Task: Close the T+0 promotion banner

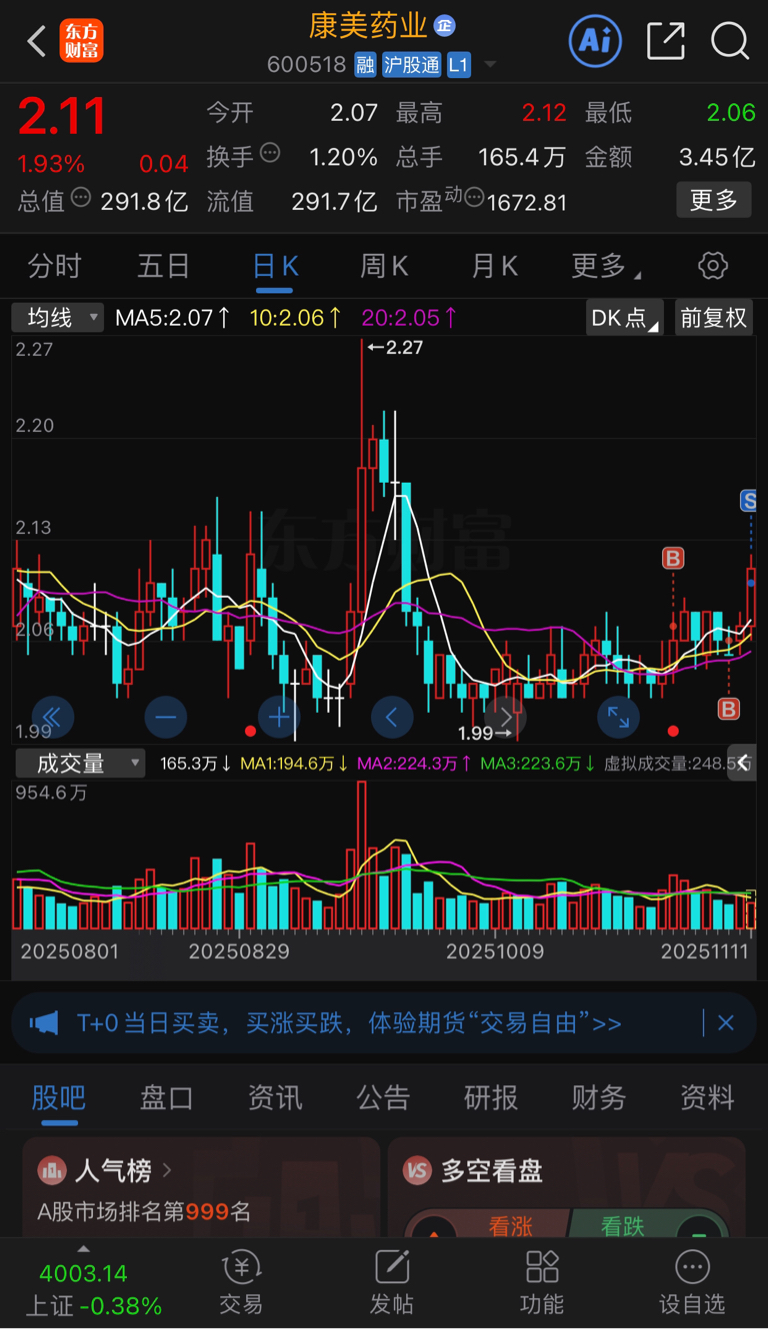Action: point(726,1023)
